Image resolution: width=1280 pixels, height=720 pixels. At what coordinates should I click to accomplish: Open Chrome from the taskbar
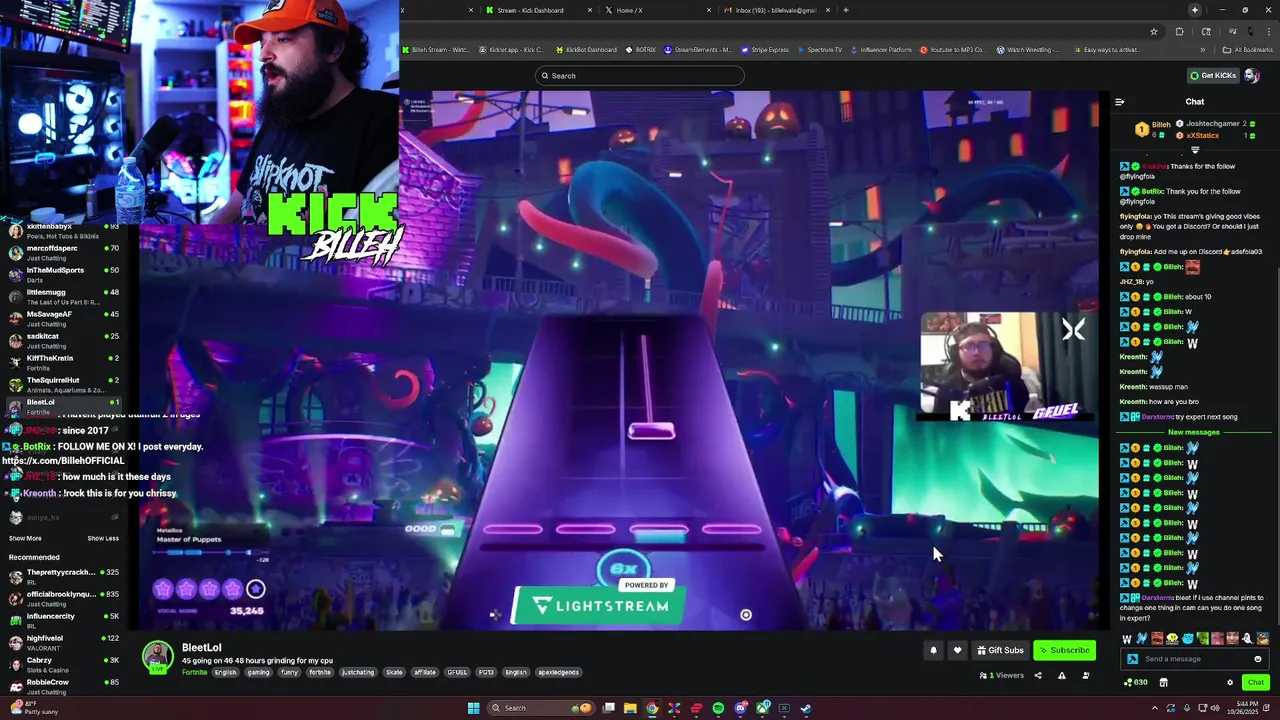pos(652,708)
